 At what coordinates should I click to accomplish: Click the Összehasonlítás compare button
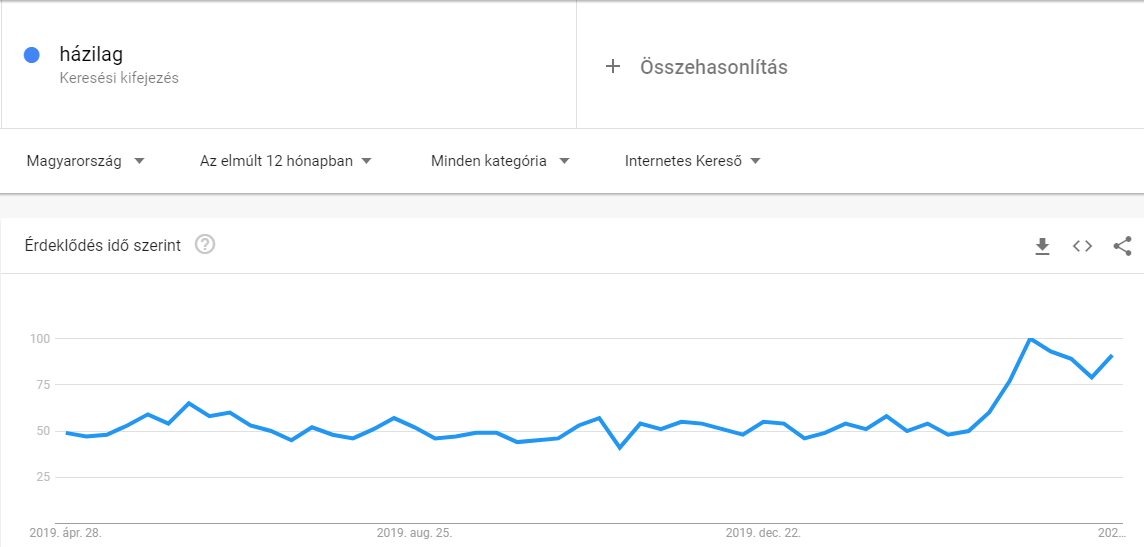(x=713, y=67)
